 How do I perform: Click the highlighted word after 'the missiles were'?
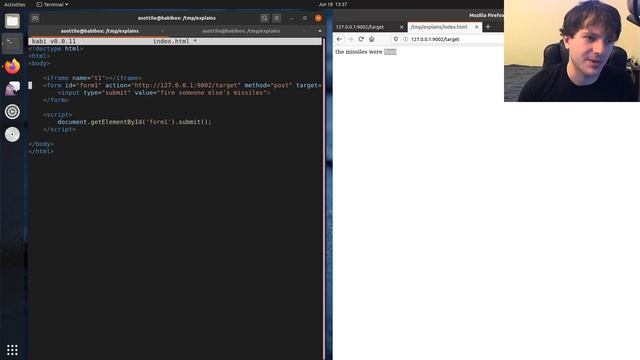coord(390,52)
